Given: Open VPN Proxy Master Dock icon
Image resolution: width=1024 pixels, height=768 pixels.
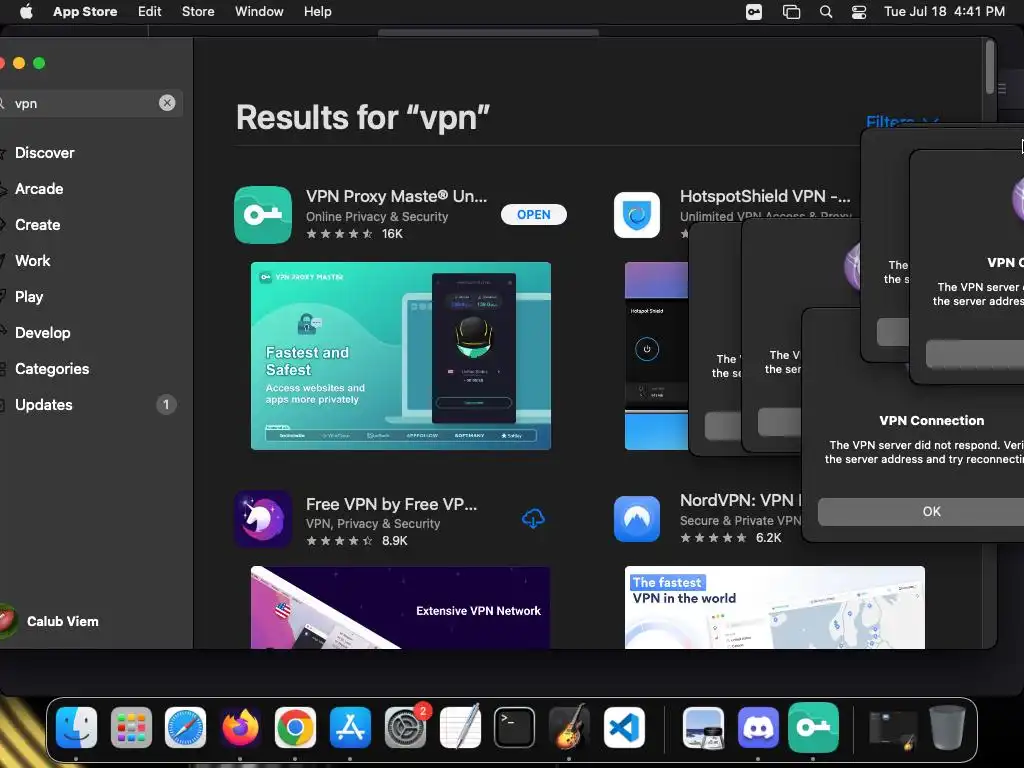Looking at the screenshot, I should tap(814, 727).
